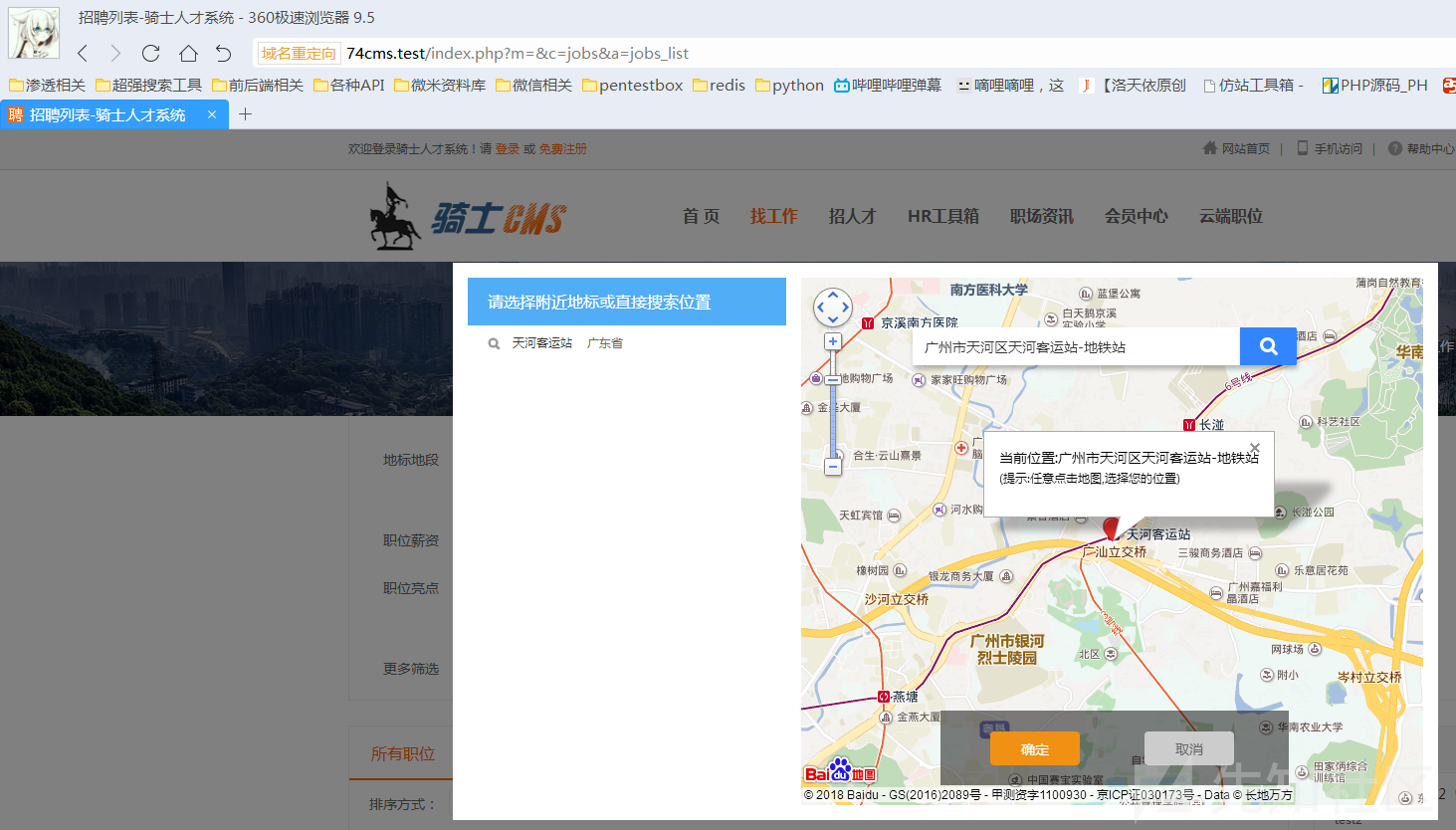
Task: Open the 微米资料库 bookmark folder
Action: (440, 86)
